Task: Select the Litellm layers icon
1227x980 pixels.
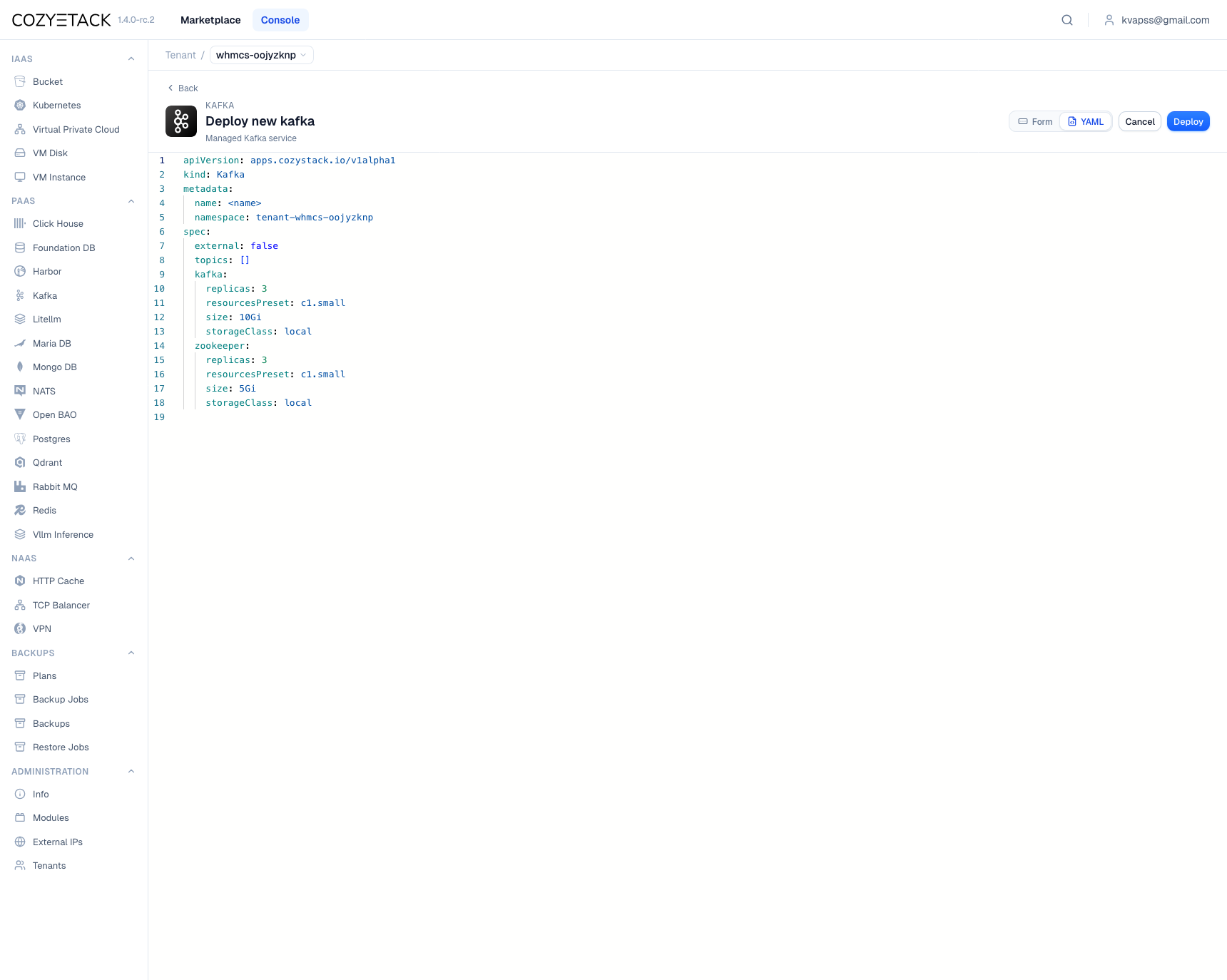Action: click(20, 319)
